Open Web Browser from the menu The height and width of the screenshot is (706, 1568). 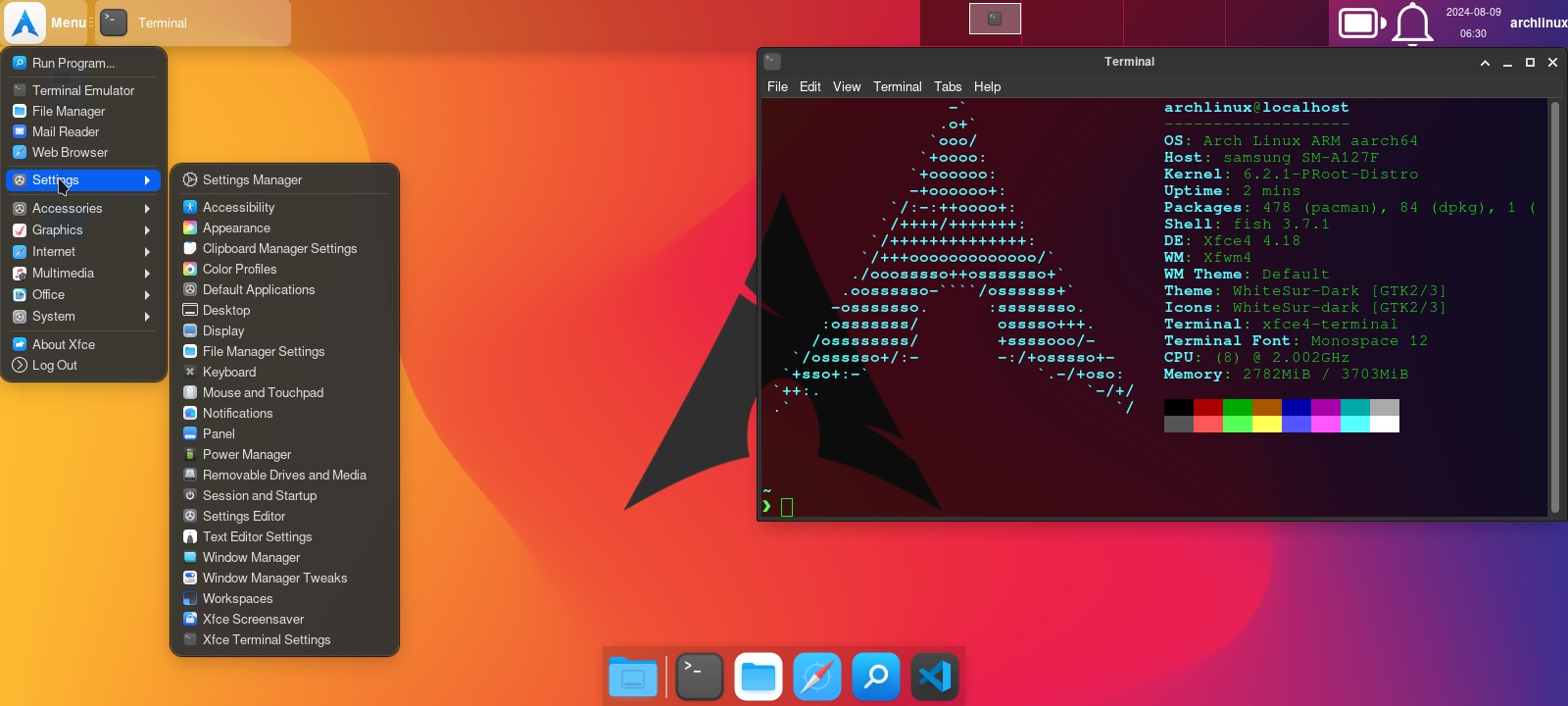coord(83,152)
